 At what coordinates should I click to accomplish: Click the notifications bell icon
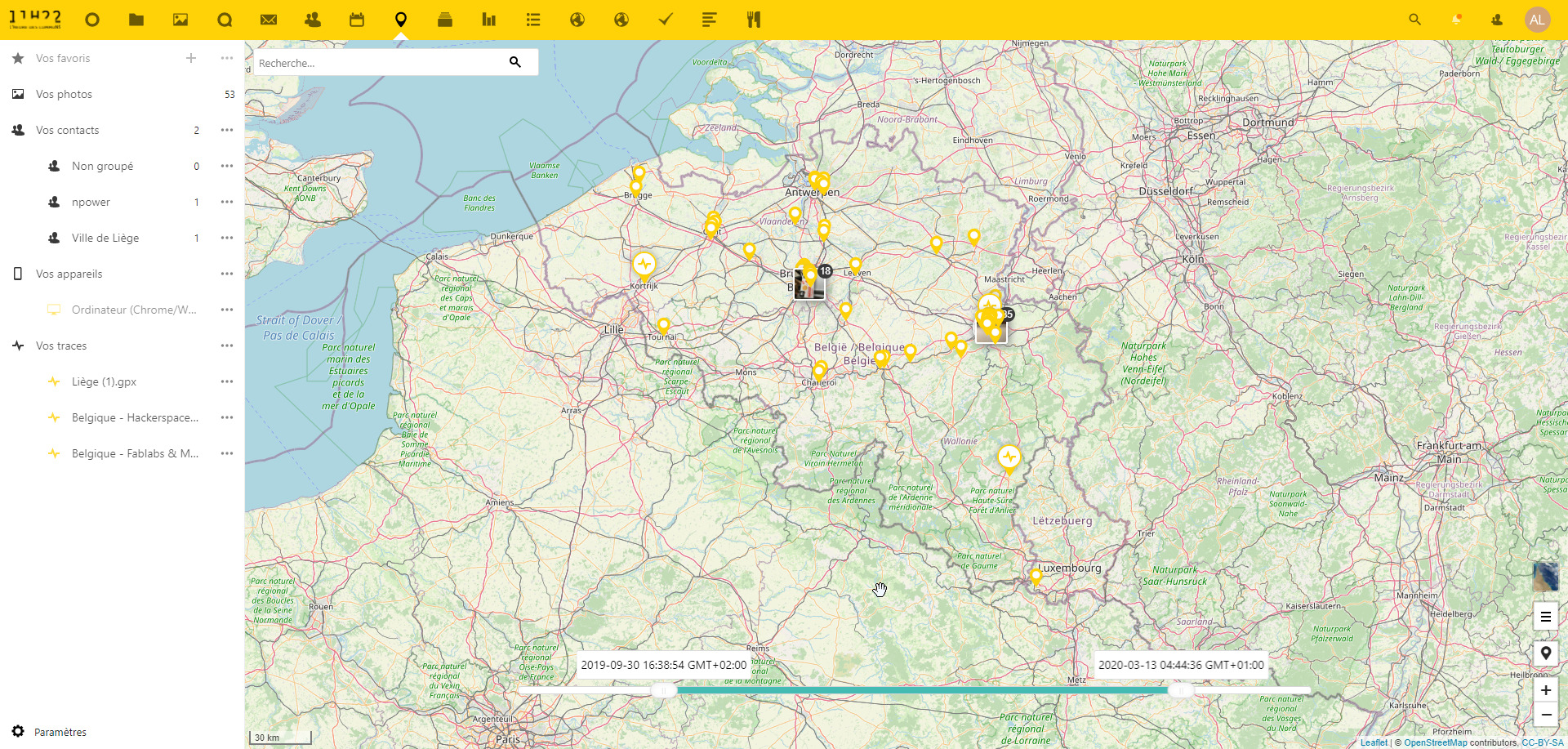pyautogui.click(x=1456, y=20)
